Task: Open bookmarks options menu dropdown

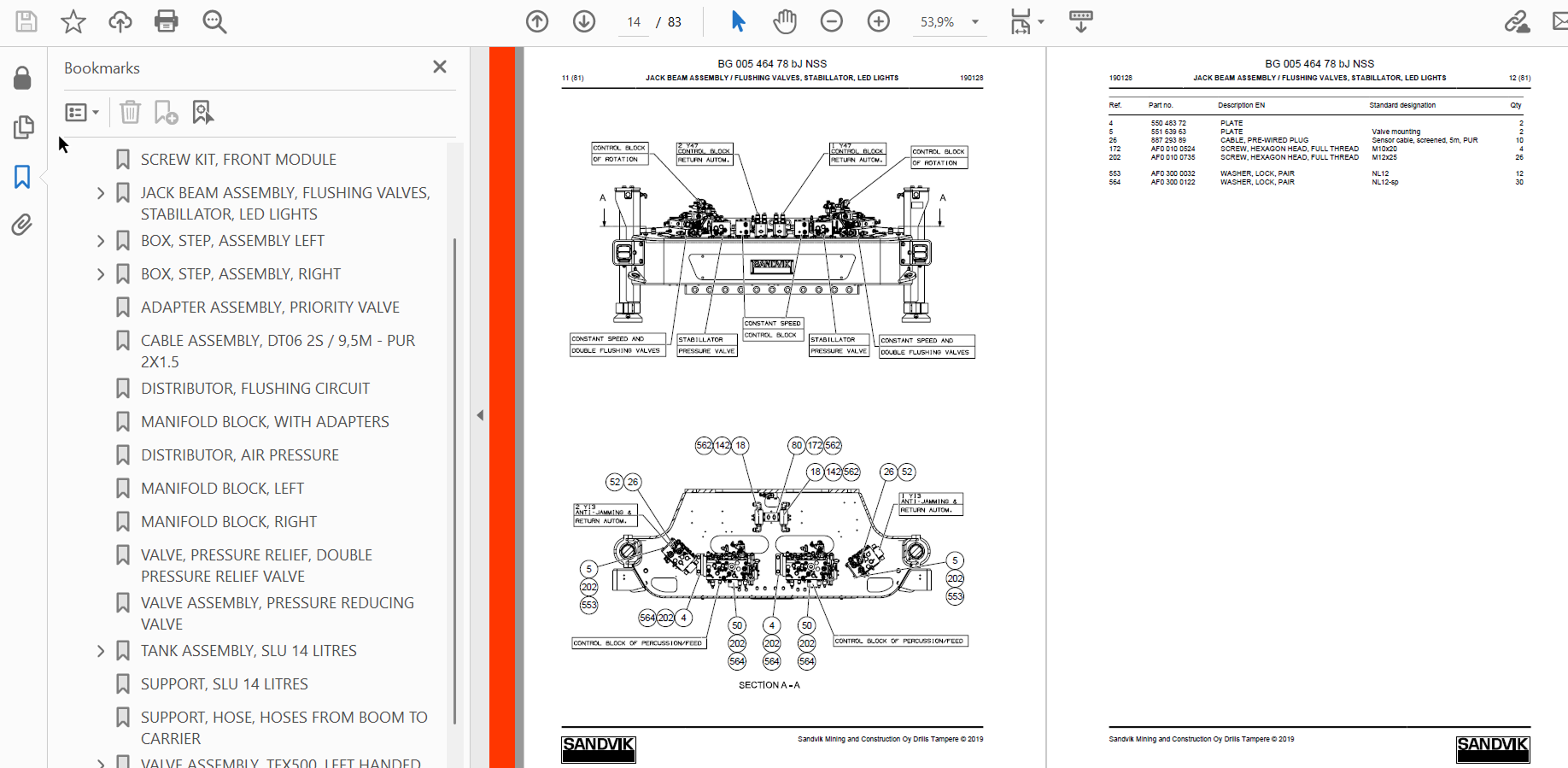Action: 82,112
